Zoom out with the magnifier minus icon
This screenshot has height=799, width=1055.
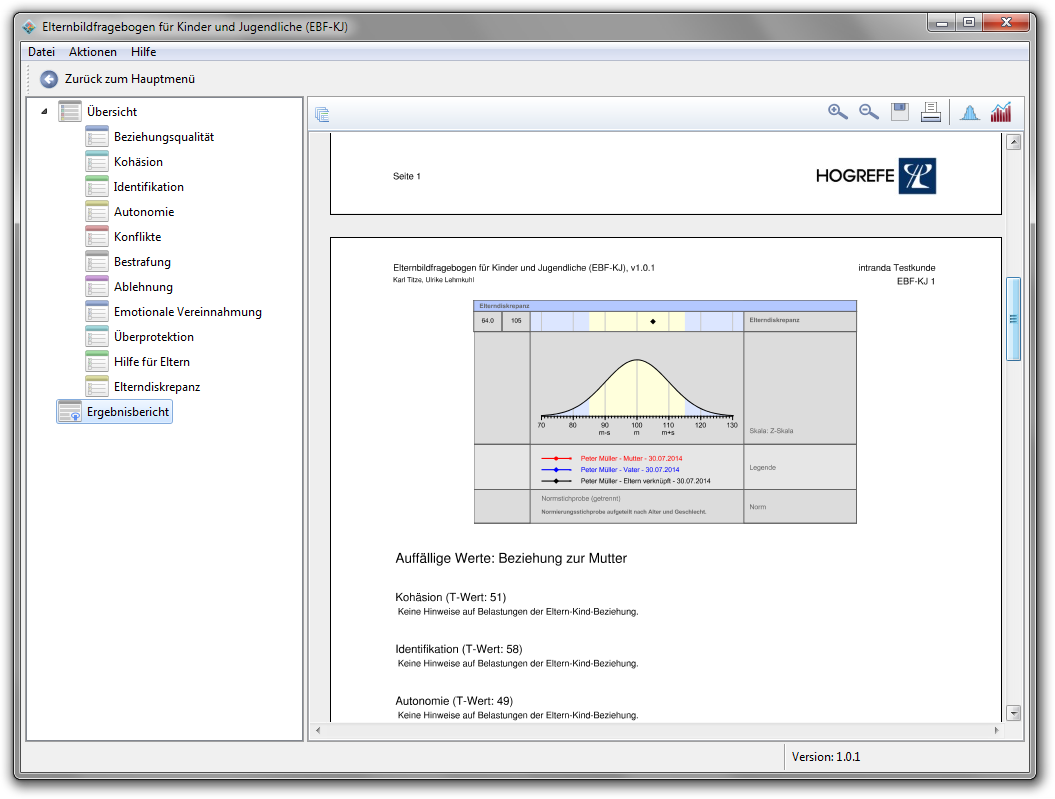(869, 112)
